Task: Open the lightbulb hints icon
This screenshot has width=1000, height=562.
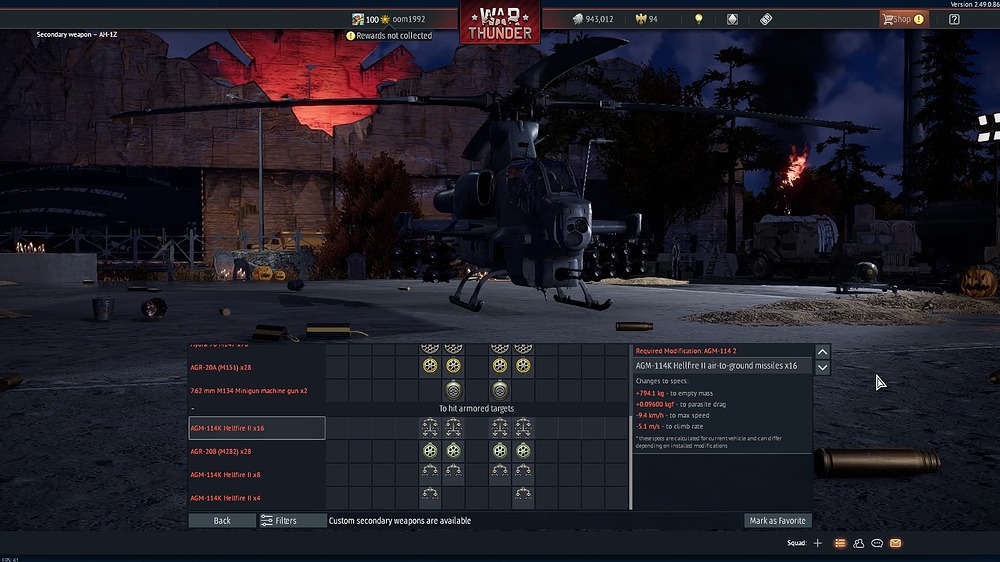Action: tap(699, 19)
